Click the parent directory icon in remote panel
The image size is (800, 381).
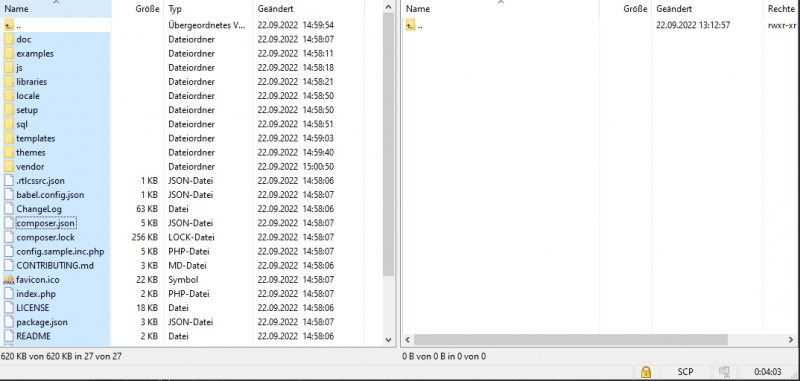411,25
